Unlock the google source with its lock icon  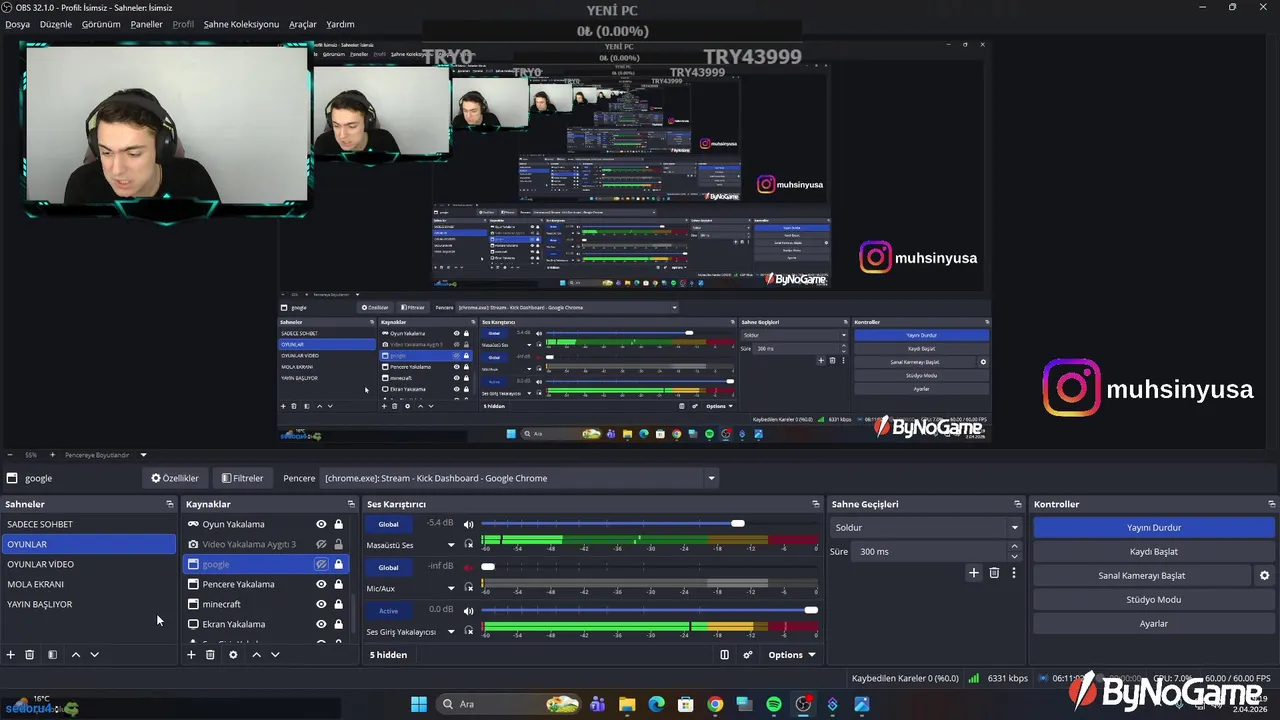(x=339, y=564)
